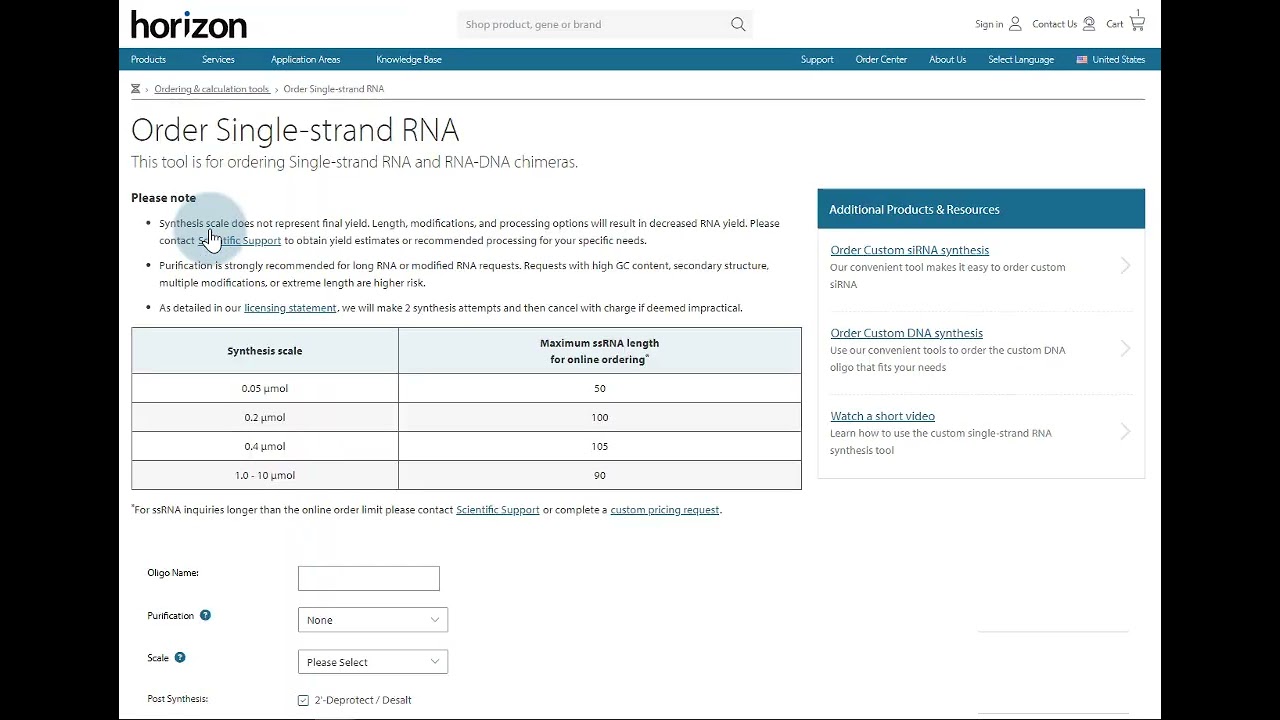The image size is (1280, 720).
Task: Click the Scale help question icon
Action: click(180, 657)
